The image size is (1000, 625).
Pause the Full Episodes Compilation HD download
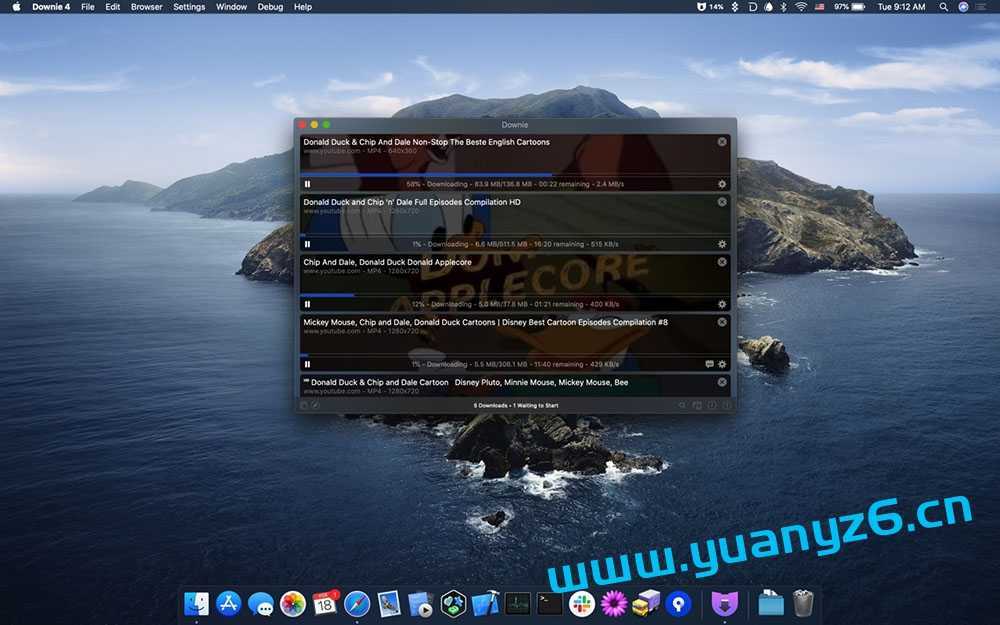[307, 244]
